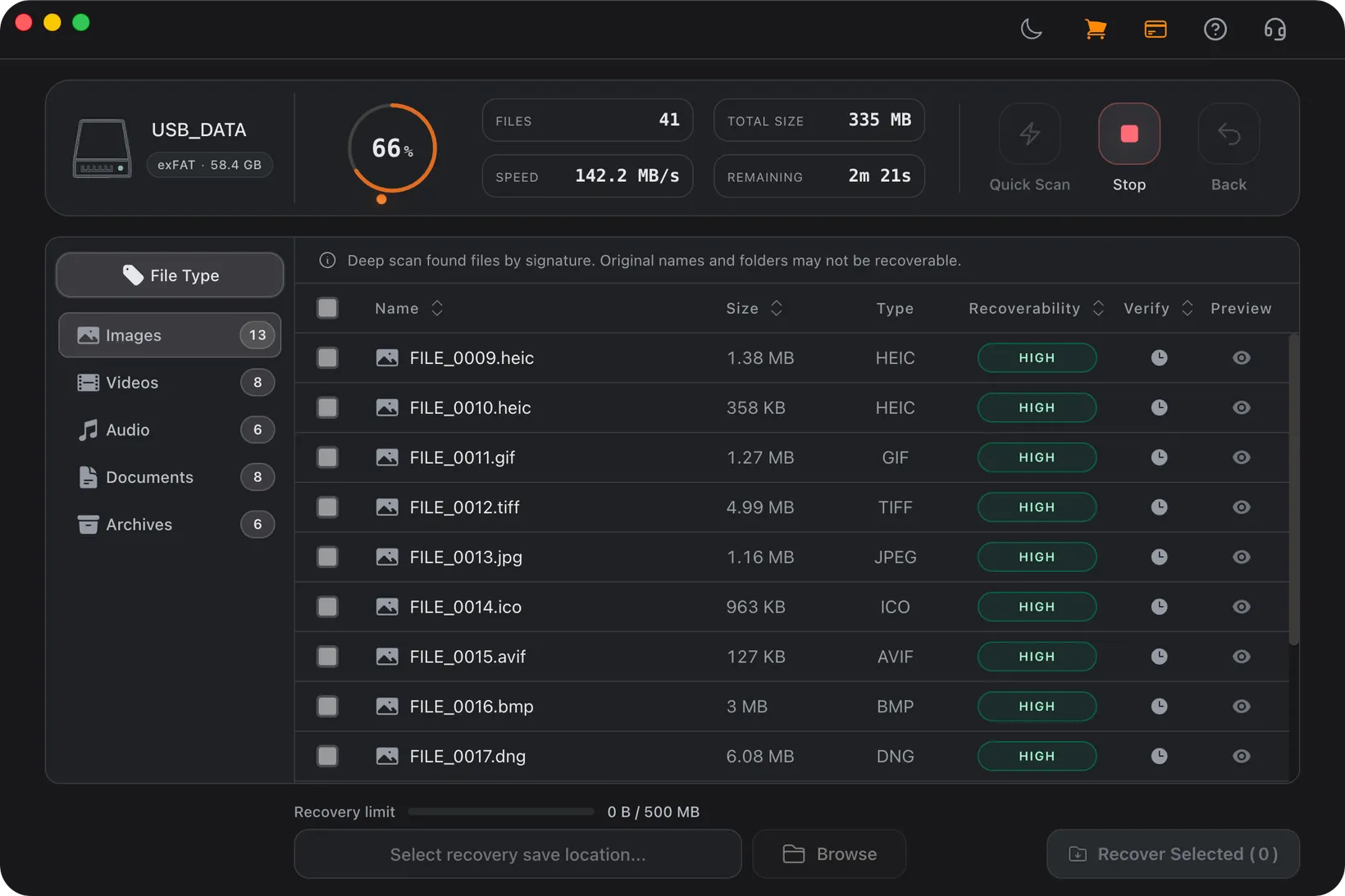Click image file icon of FILE_0015.avif
This screenshot has width=1345, height=896.
(387, 657)
